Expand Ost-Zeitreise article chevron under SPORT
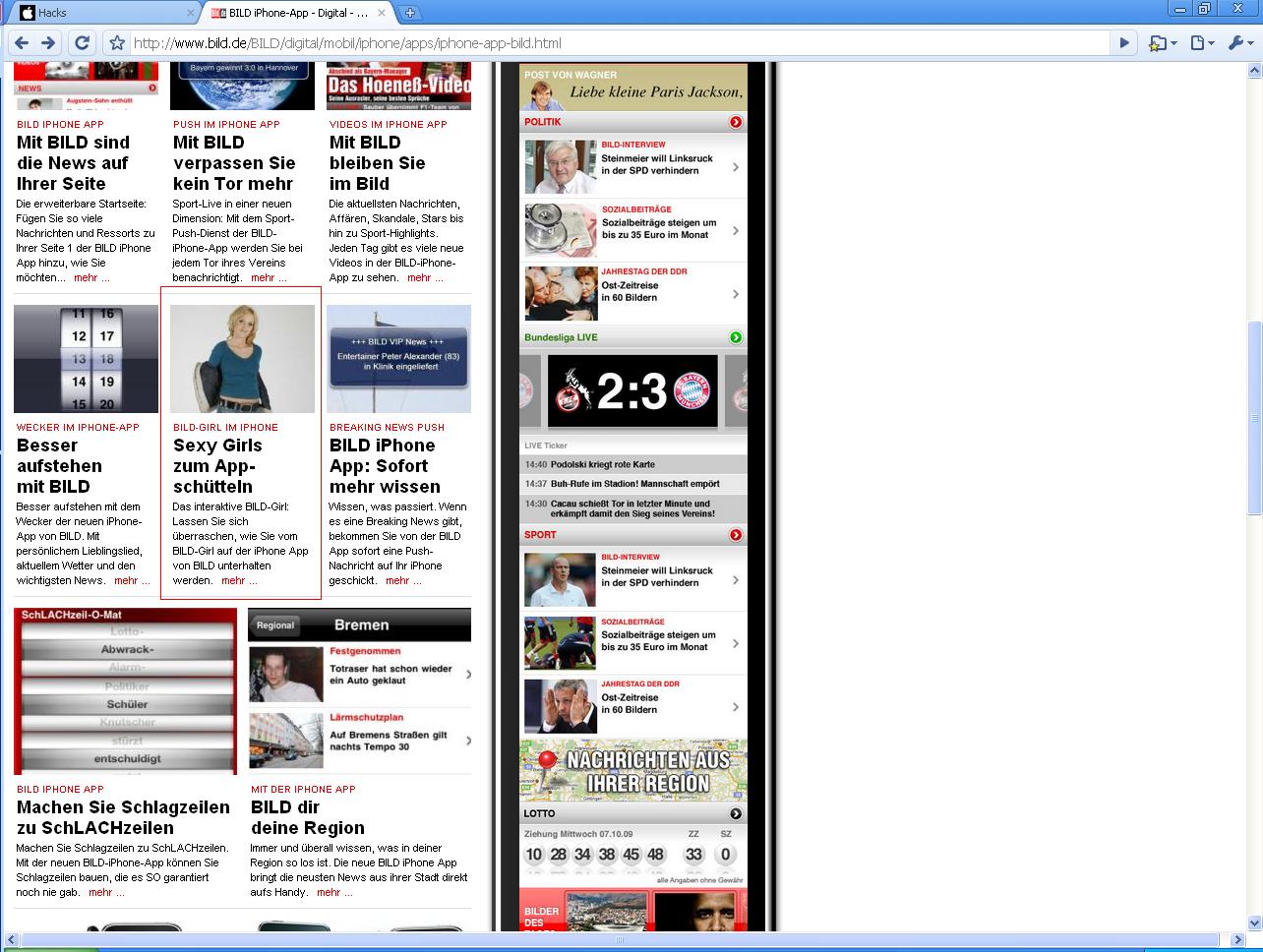This screenshot has width=1263, height=952. (x=736, y=706)
